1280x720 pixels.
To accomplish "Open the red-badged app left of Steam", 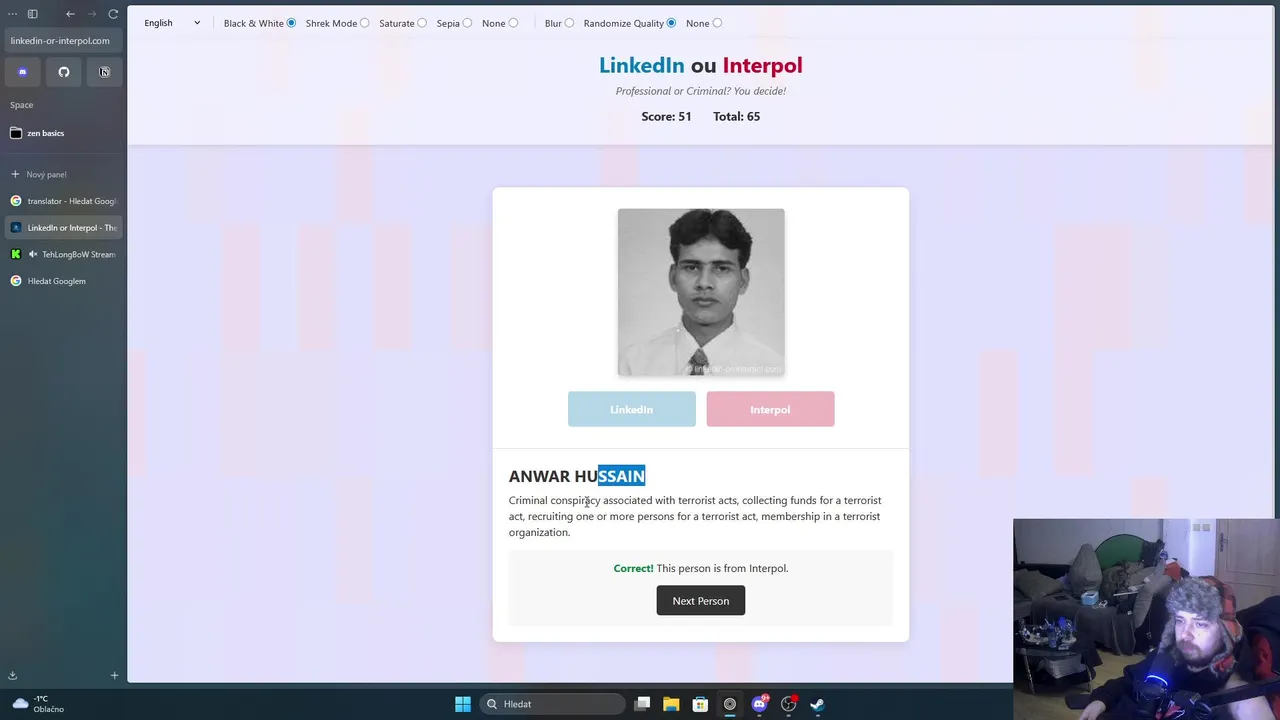I will pyautogui.click(x=788, y=704).
